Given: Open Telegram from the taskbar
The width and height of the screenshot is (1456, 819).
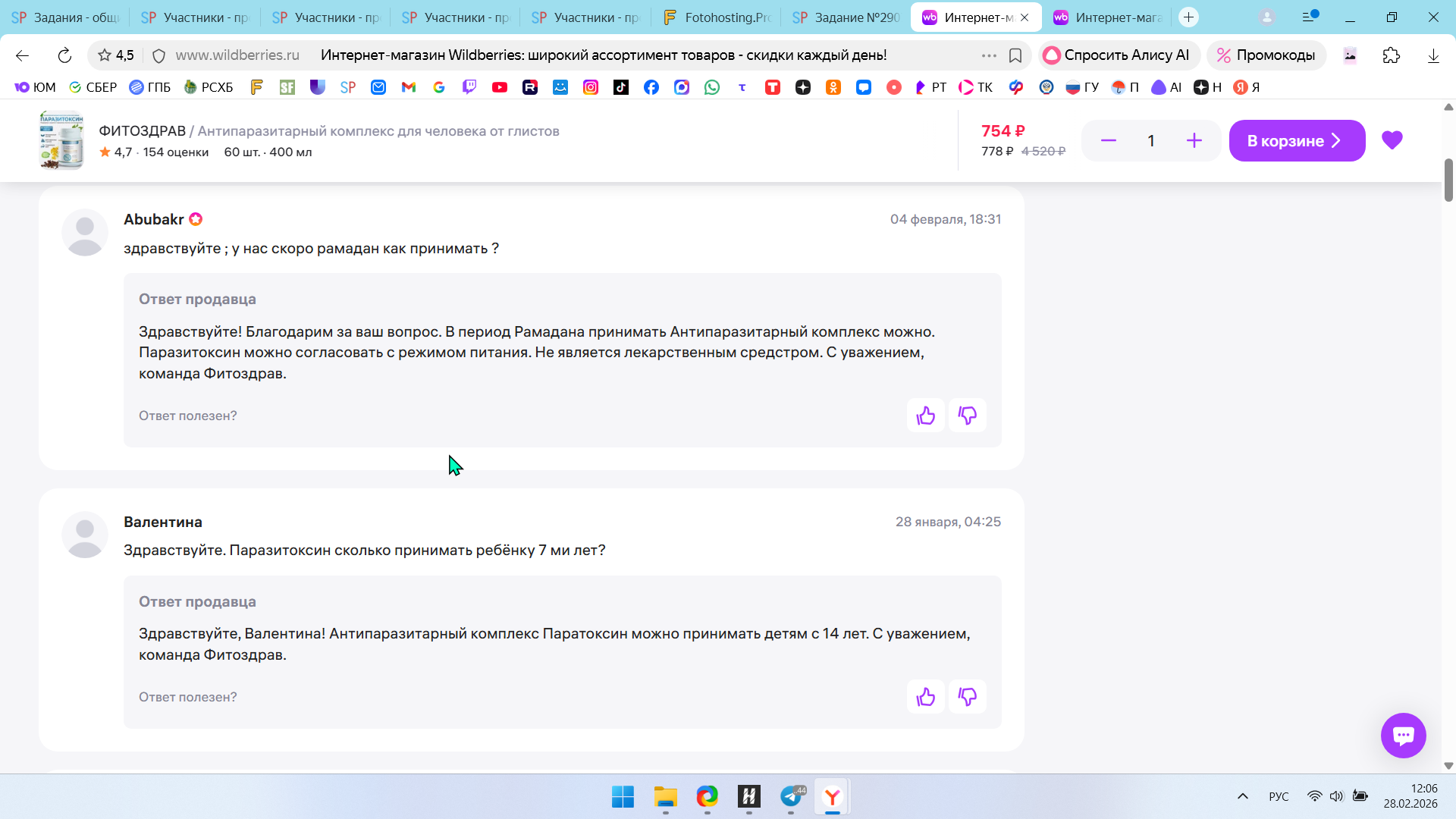Looking at the screenshot, I should pos(791,796).
